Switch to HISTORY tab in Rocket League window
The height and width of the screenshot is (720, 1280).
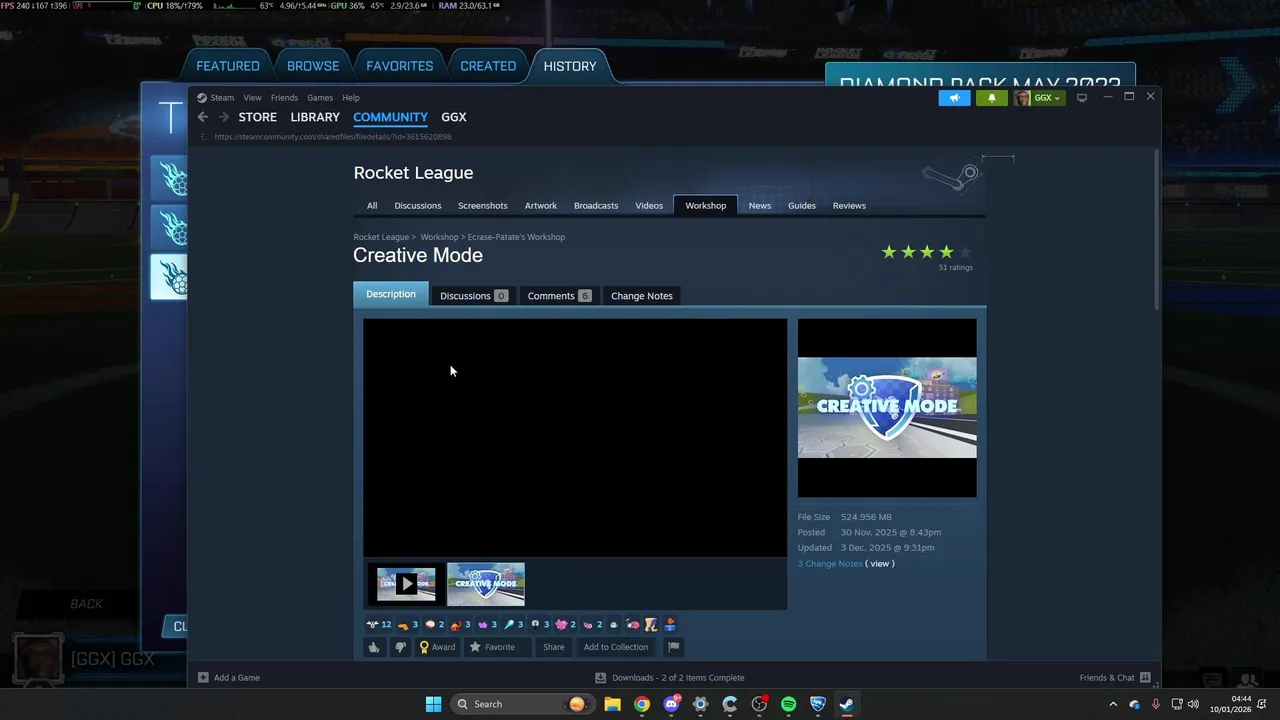coord(570,66)
